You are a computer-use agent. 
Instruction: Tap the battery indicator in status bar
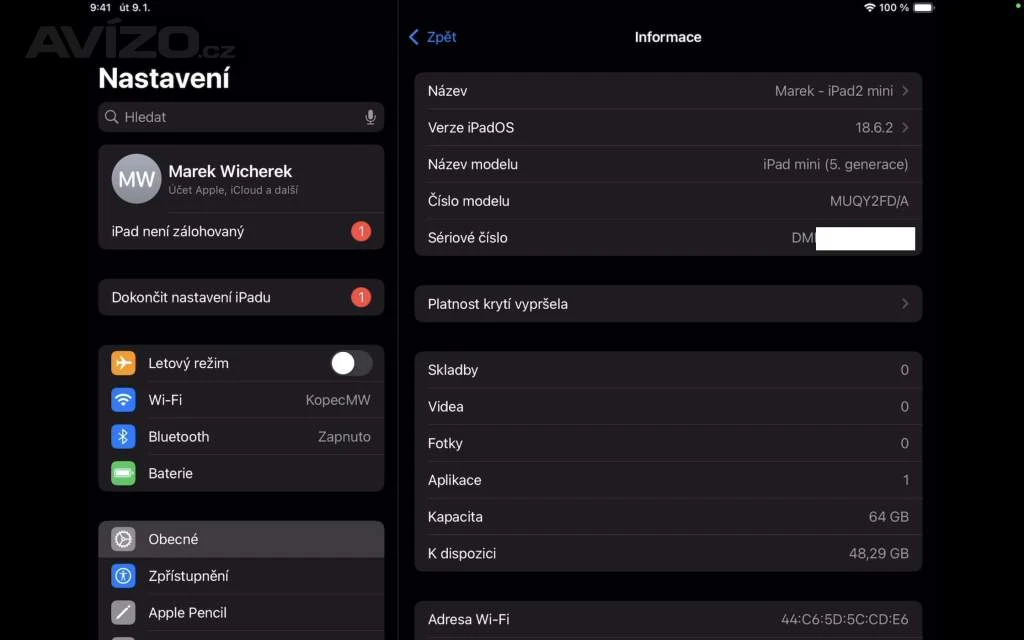coord(923,8)
